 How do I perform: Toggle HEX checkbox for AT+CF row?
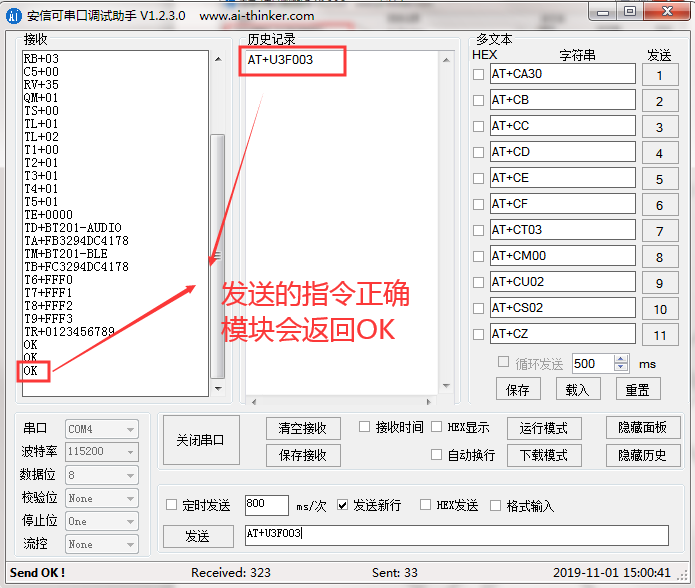(x=478, y=204)
